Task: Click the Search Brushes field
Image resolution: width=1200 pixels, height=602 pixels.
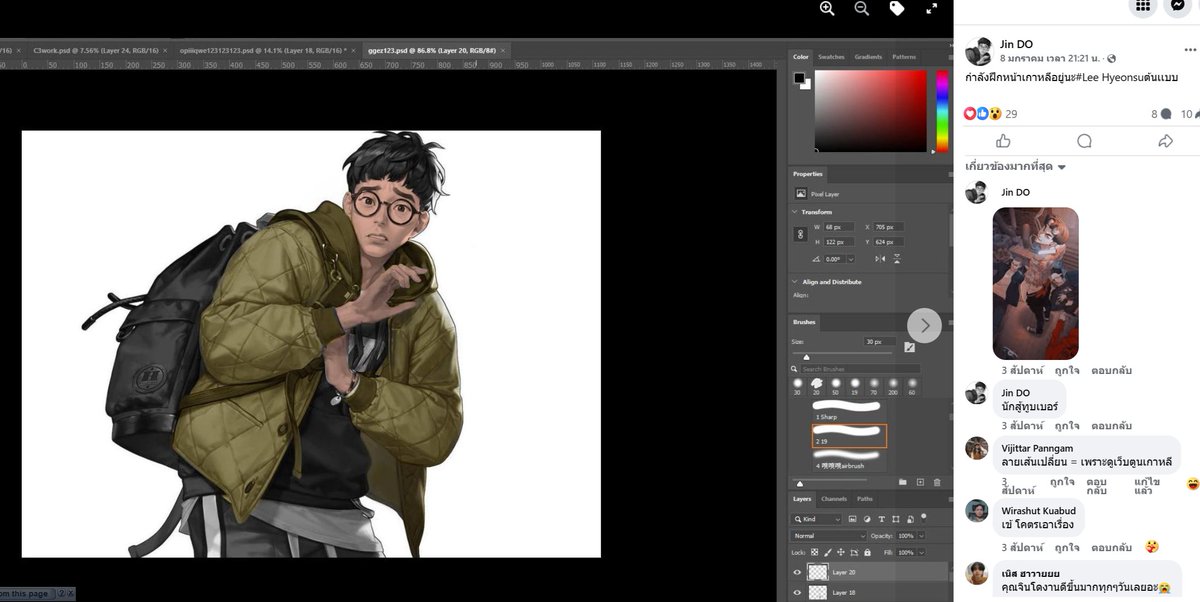Action: point(859,369)
